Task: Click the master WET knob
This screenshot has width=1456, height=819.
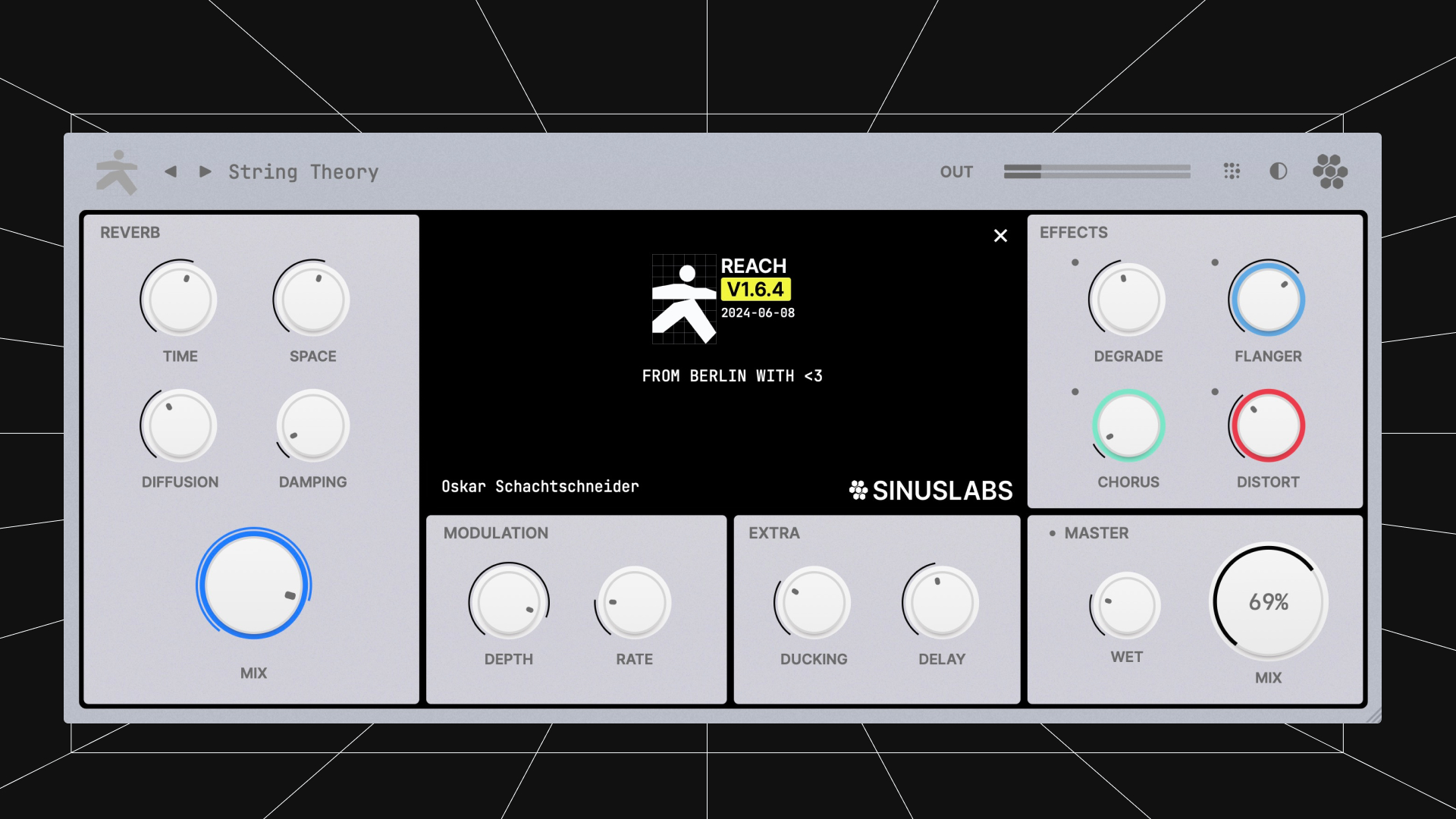Action: 1126,605
